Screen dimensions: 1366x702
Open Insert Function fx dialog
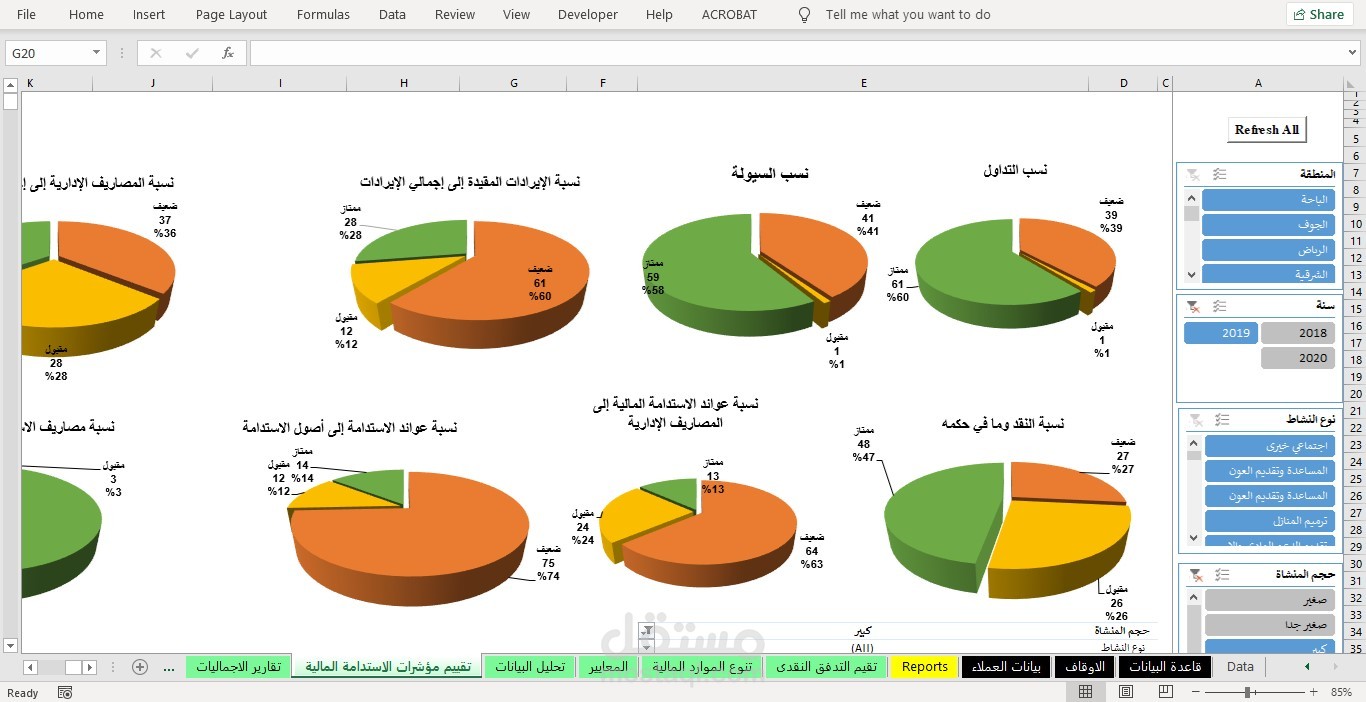(228, 53)
